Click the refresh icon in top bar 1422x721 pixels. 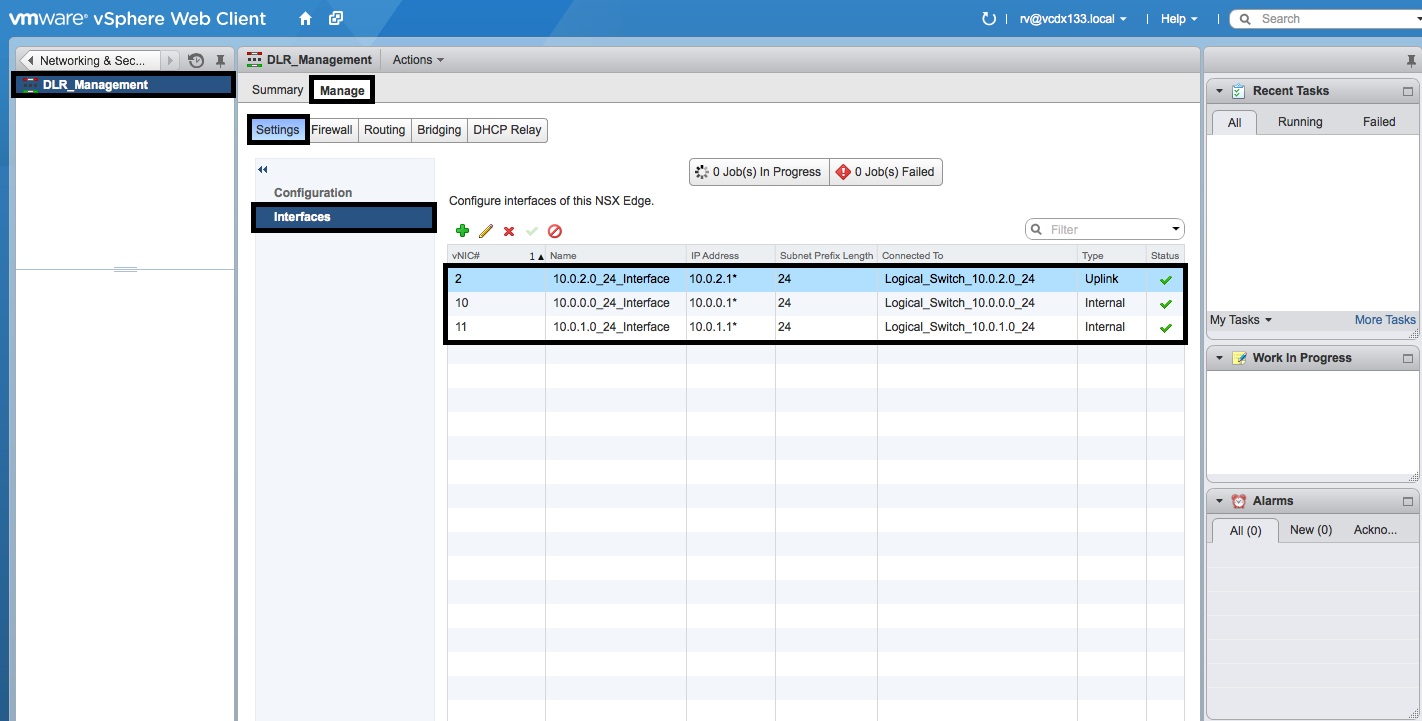click(x=989, y=19)
